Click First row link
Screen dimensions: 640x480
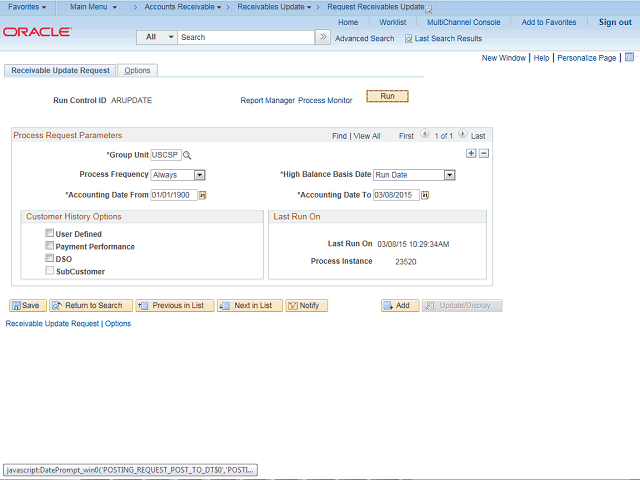point(406,136)
